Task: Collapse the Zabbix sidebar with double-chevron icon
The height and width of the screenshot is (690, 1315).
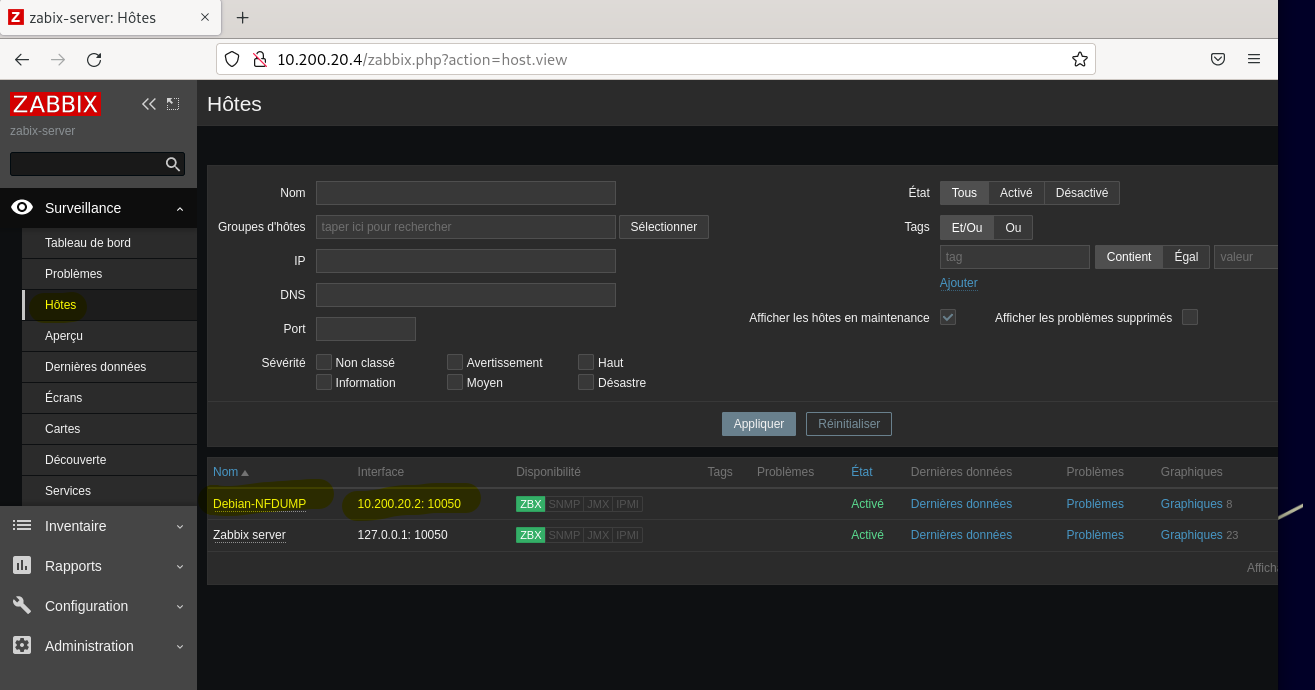Action: point(149,104)
